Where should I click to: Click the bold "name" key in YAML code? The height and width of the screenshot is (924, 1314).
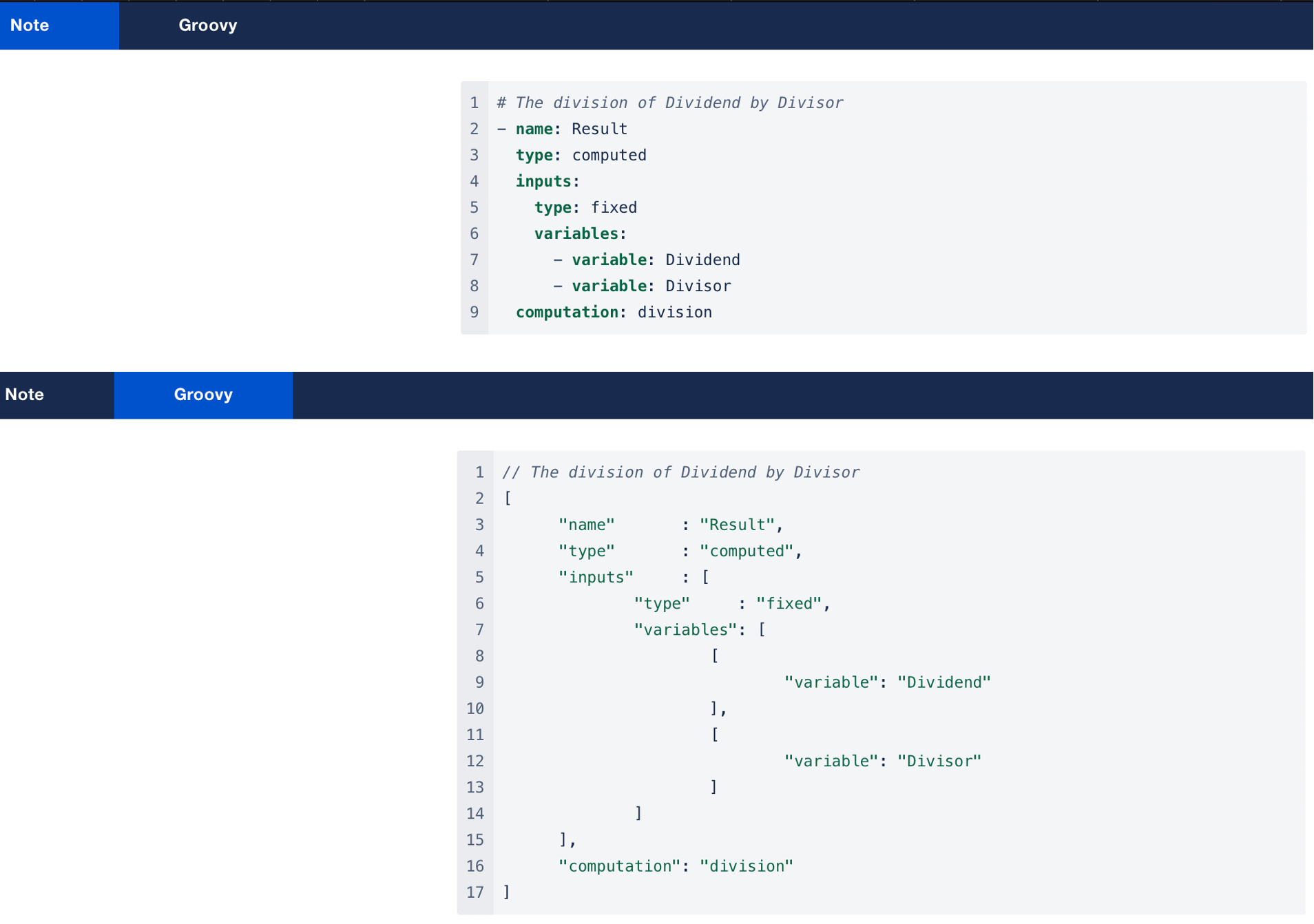pyautogui.click(x=534, y=129)
